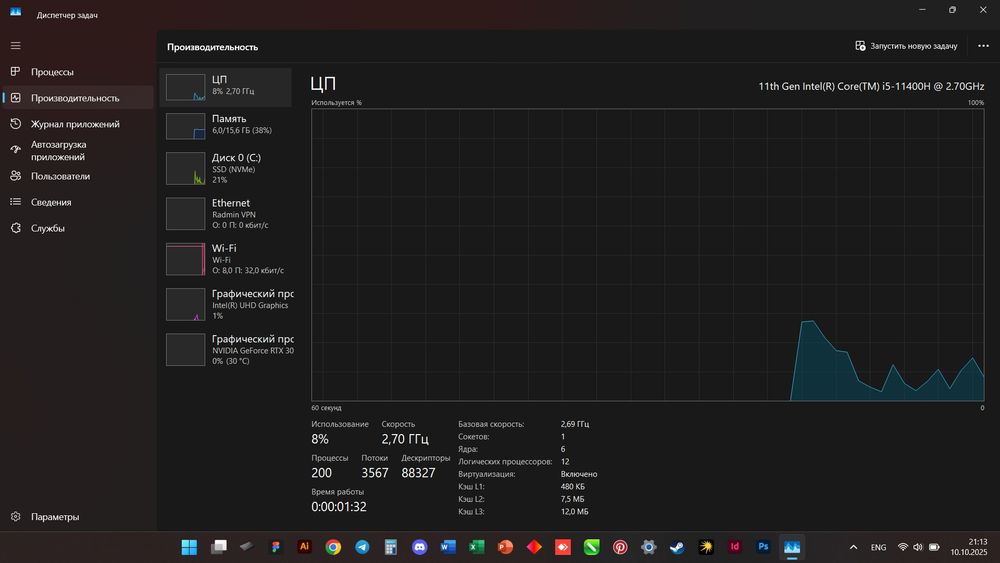
Task: Open Adobe Illustrator from taskbar
Action: pos(304,547)
